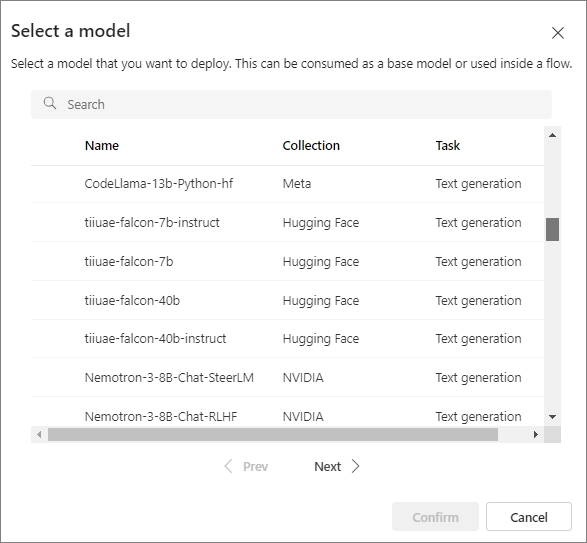Click the Next page chevron icon

point(356,466)
